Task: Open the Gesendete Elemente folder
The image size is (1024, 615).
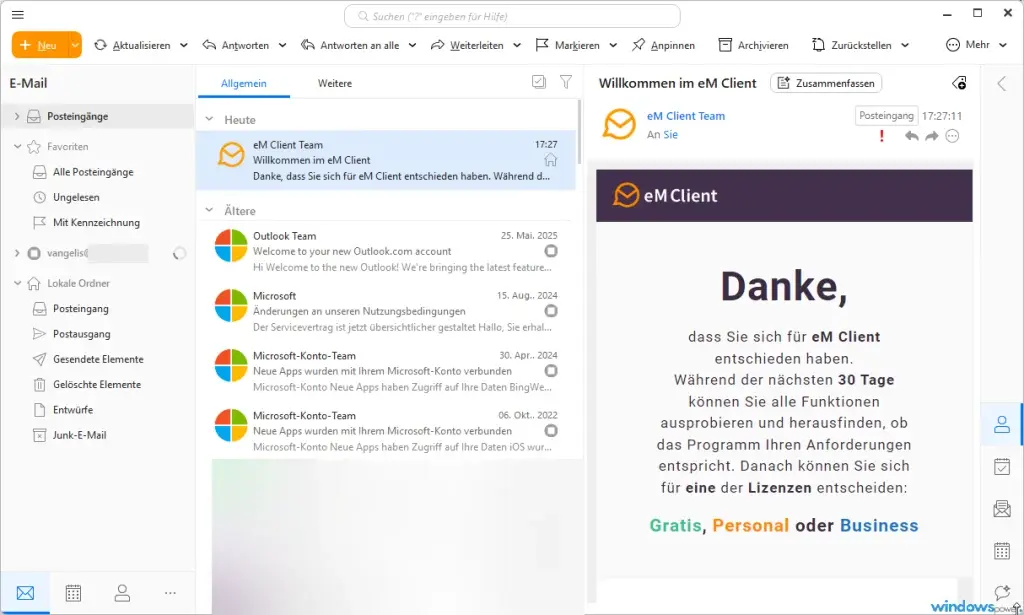Action: click(x=98, y=359)
